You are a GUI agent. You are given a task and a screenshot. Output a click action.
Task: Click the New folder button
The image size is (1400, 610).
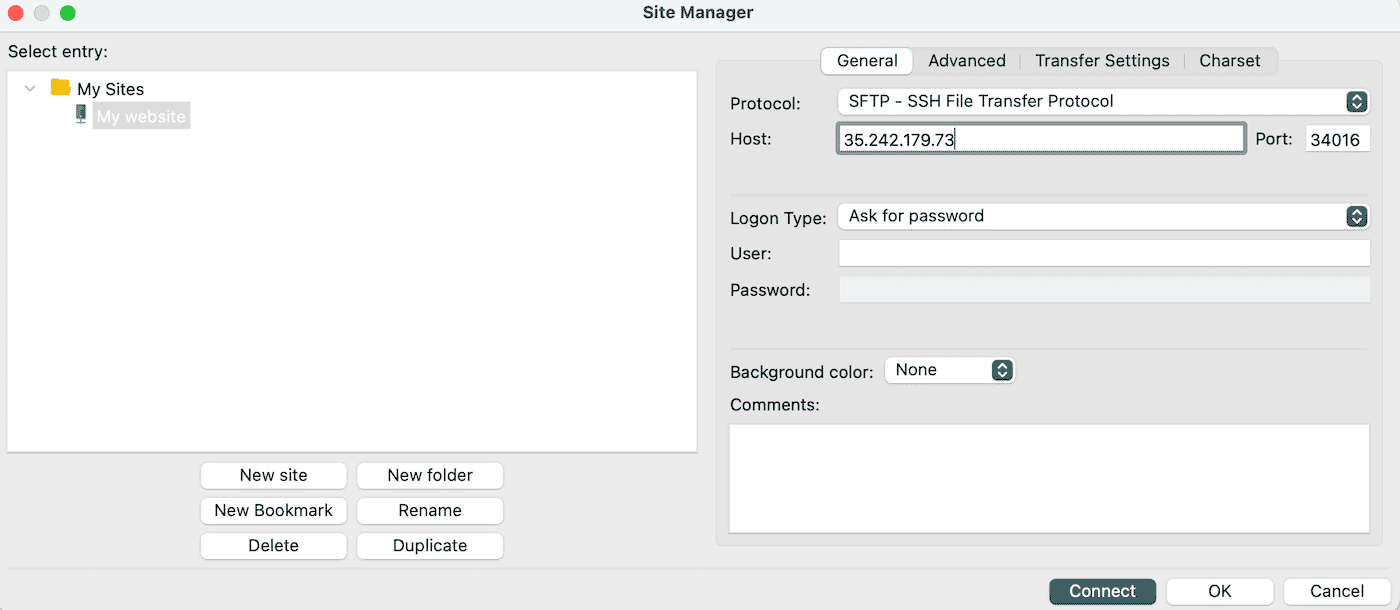point(430,475)
